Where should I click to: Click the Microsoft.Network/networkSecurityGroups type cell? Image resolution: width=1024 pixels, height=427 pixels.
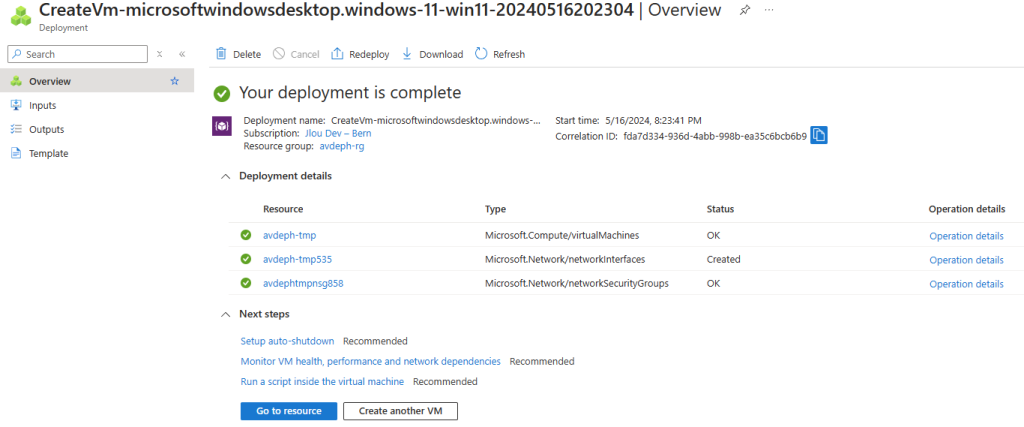click(x=577, y=283)
